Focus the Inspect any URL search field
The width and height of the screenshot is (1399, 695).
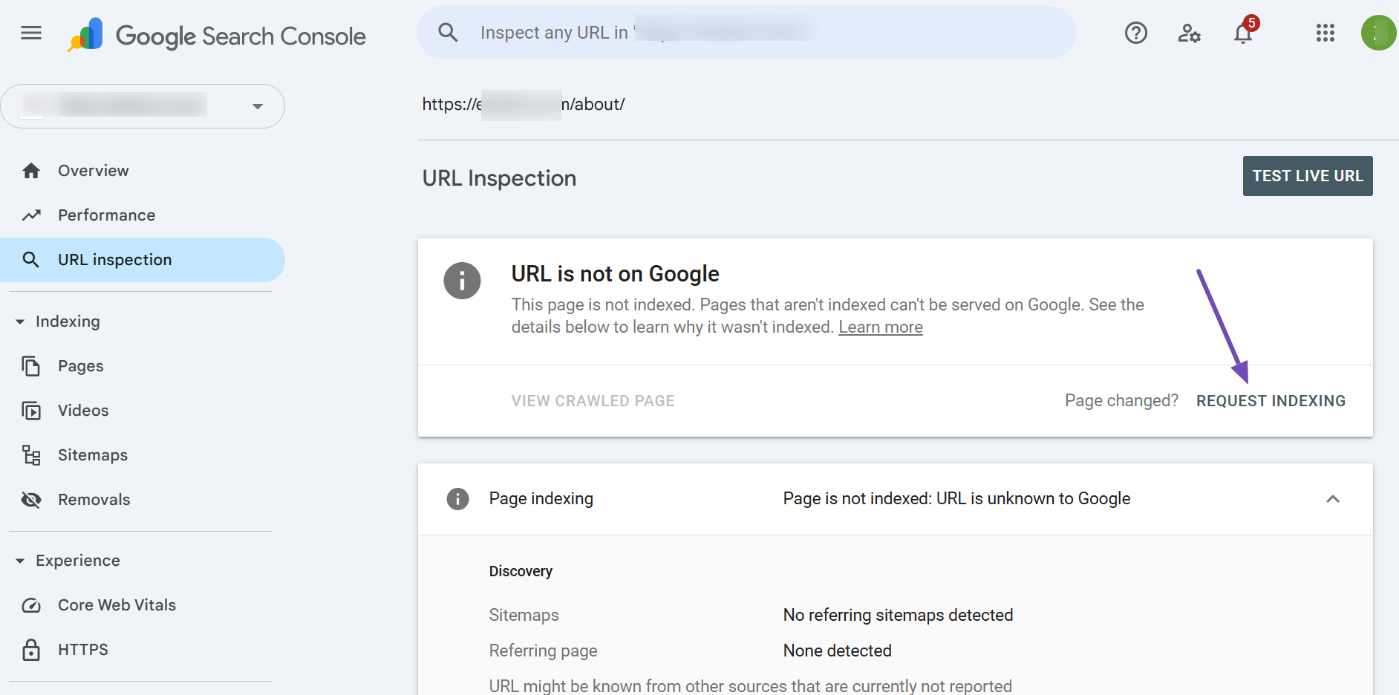(746, 33)
